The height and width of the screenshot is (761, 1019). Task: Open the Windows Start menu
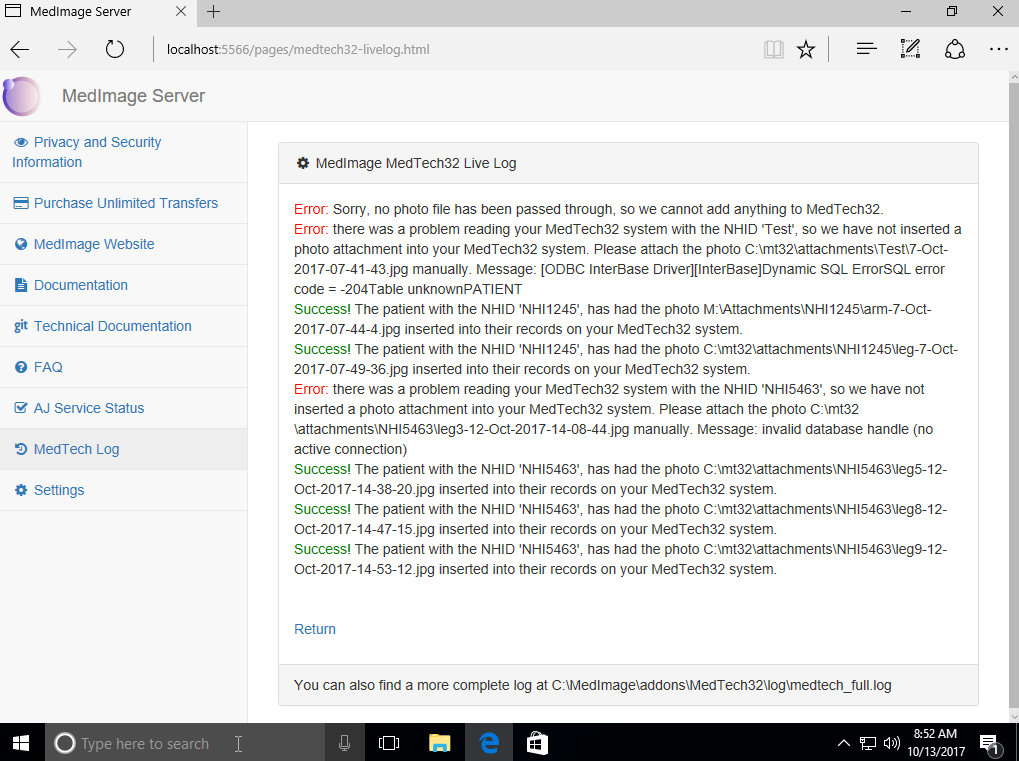pyautogui.click(x=21, y=743)
